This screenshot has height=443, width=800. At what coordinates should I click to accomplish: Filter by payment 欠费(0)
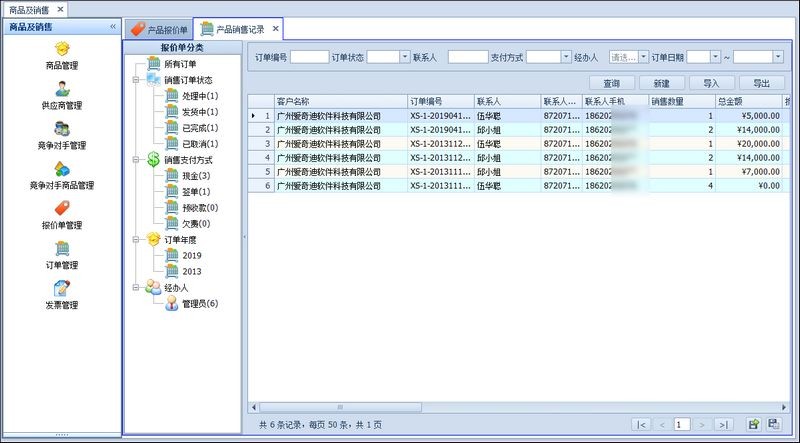[196, 224]
